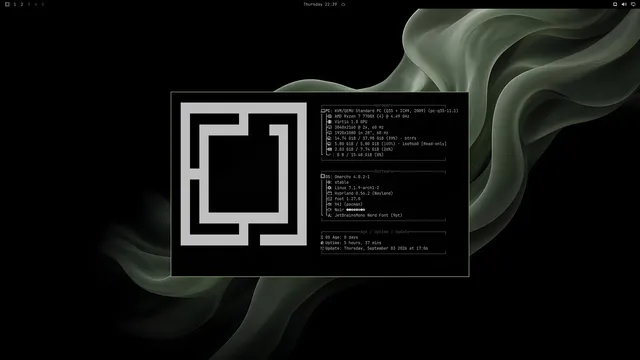Viewport: 640px width, 360px height.
Task: Select the Hyprland 0.56.2 (Wayland) text
Action: pyautogui.click(x=364, y=193)
